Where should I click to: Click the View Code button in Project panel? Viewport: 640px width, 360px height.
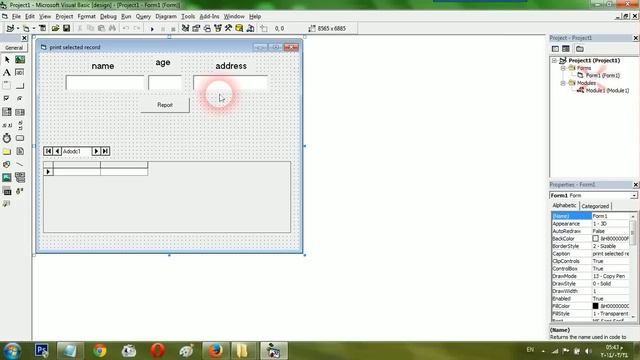coord(555,49)
